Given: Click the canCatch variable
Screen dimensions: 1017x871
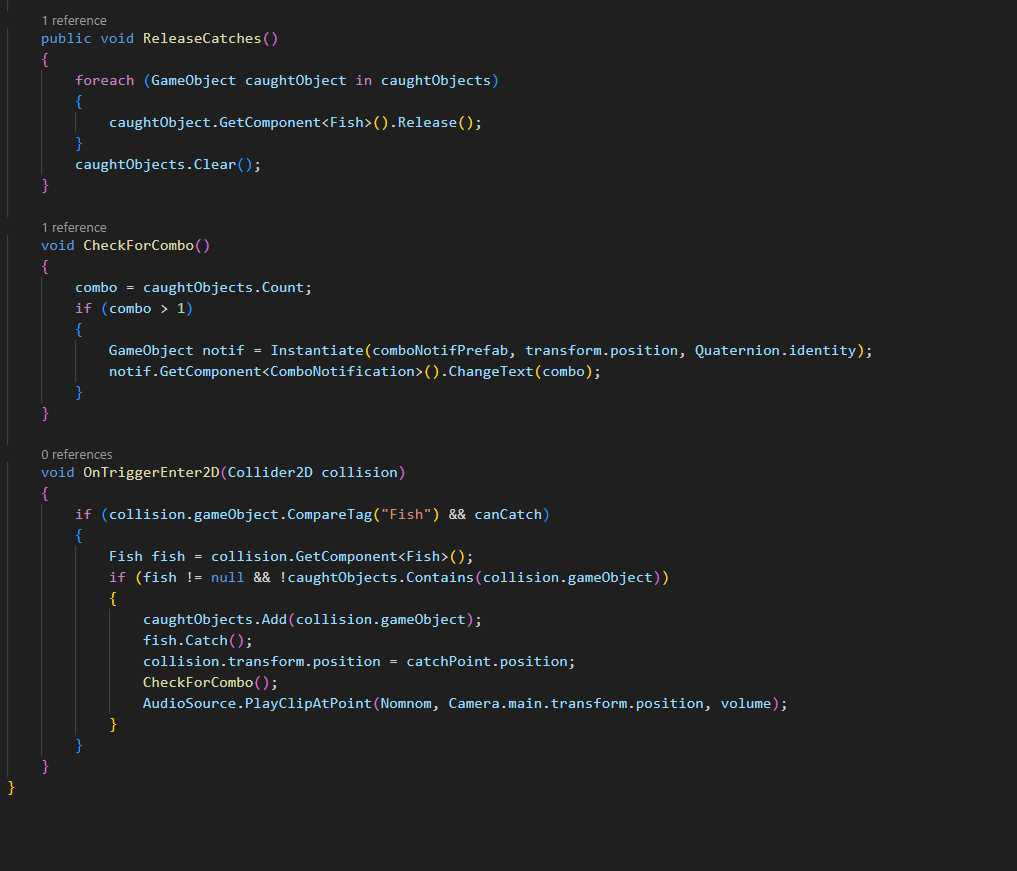Looking at the screenshot, I should point(508,515).
